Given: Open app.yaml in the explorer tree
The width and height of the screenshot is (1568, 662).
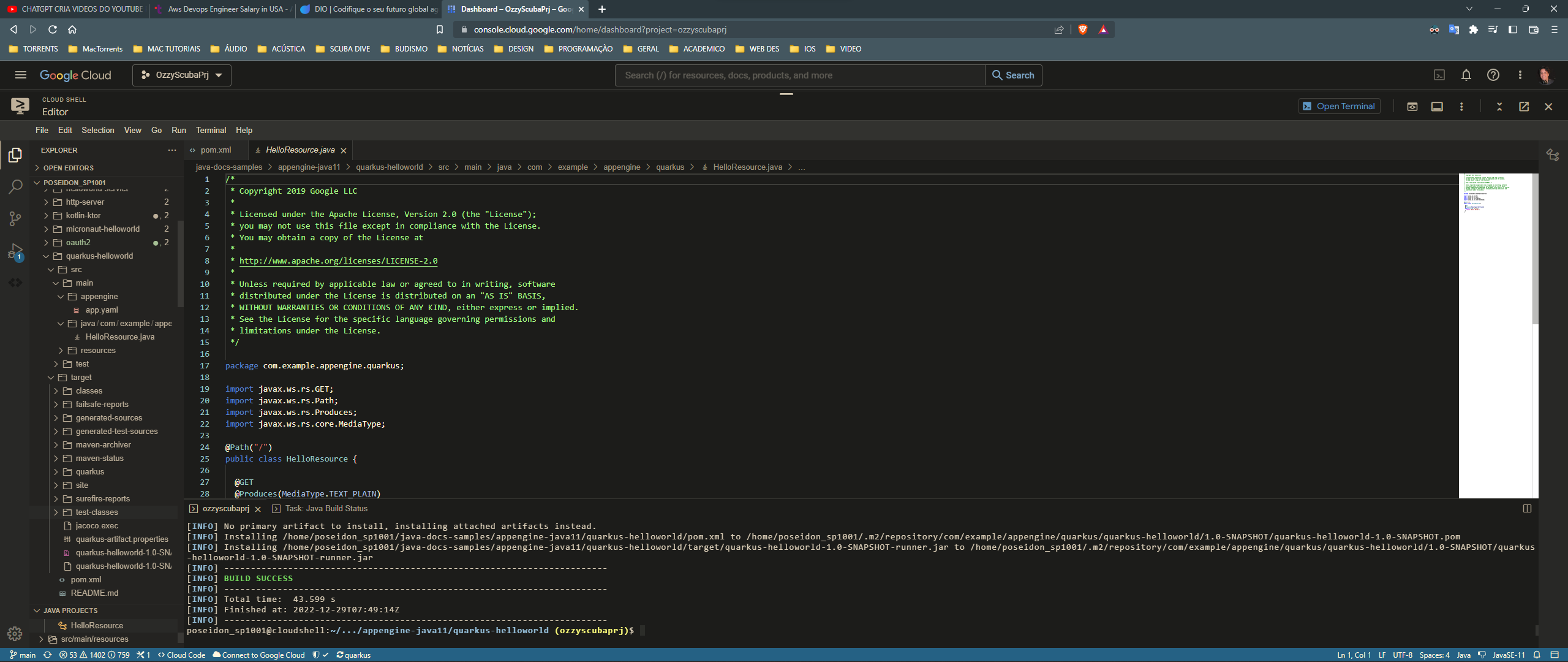Looking at the screenshot, I should click(102, 310).
